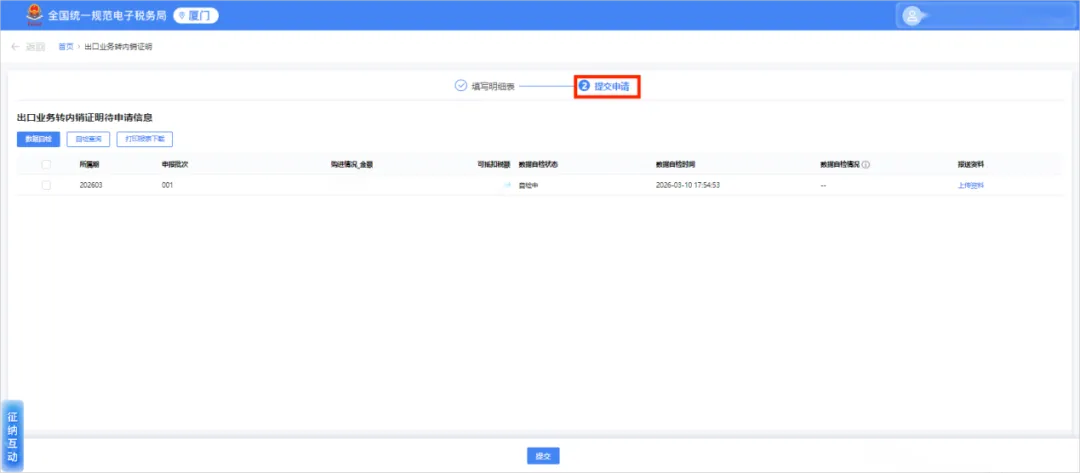1080x473 pixels.
Task: Open the 厦门 location selector
Action: [196, 15]
